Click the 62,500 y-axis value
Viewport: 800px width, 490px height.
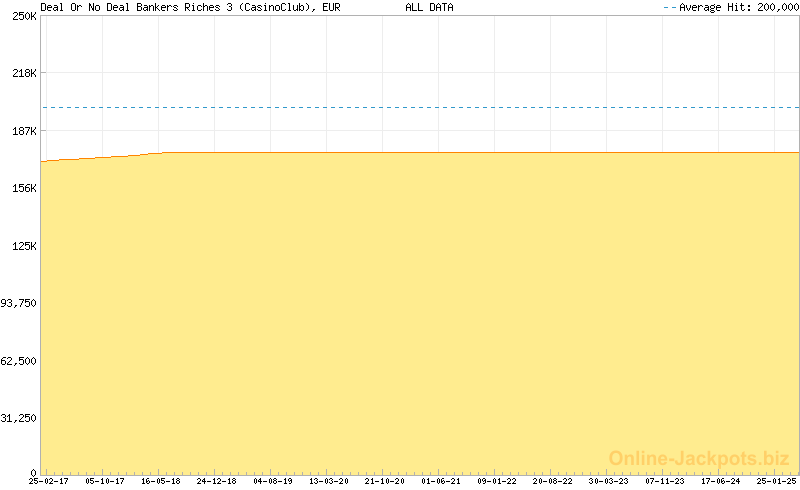click(x=20, y=361)
